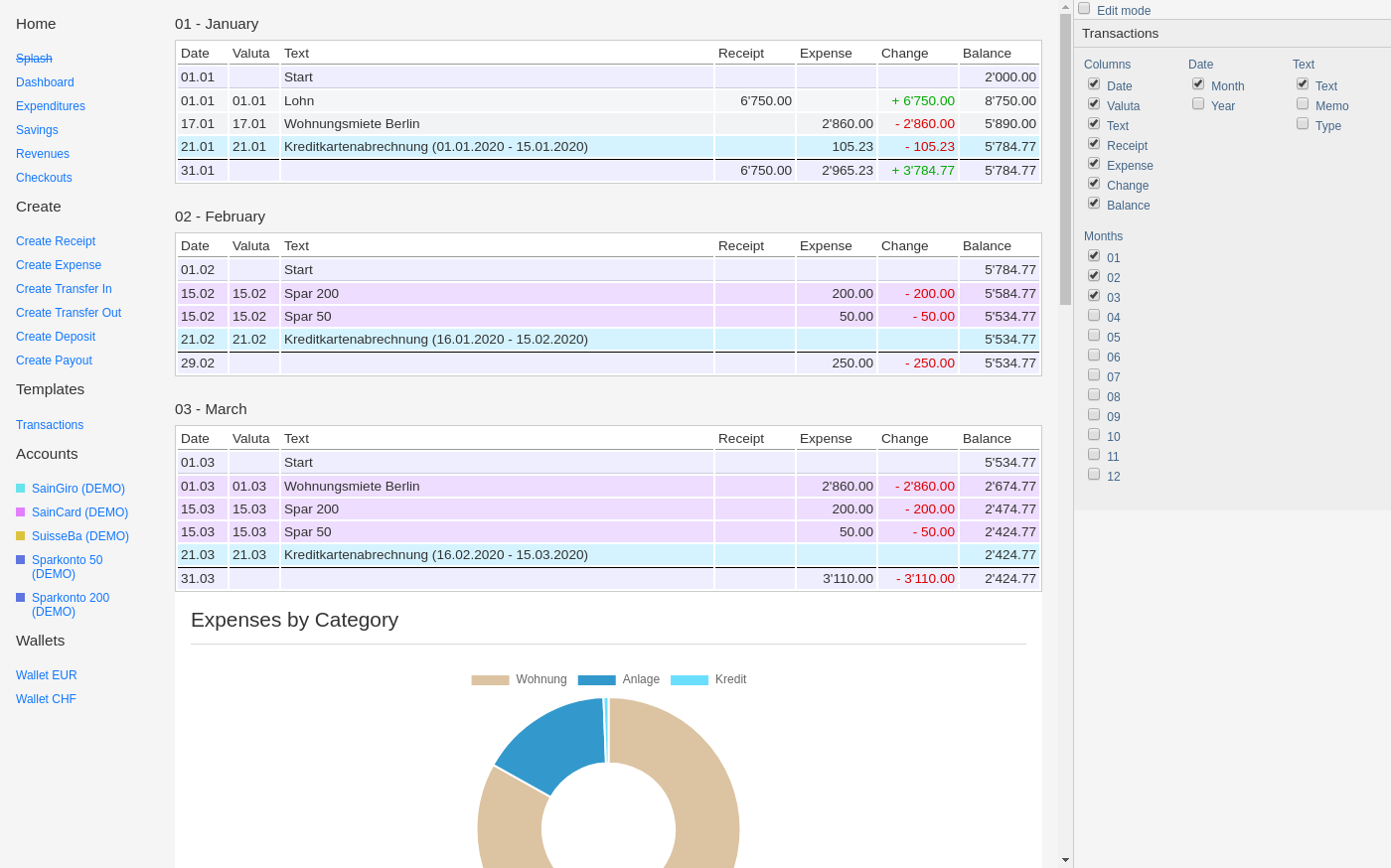Click the vertical scrollbar thumb
Viewport: 1391px width, 868px height.
[1065, 159]
